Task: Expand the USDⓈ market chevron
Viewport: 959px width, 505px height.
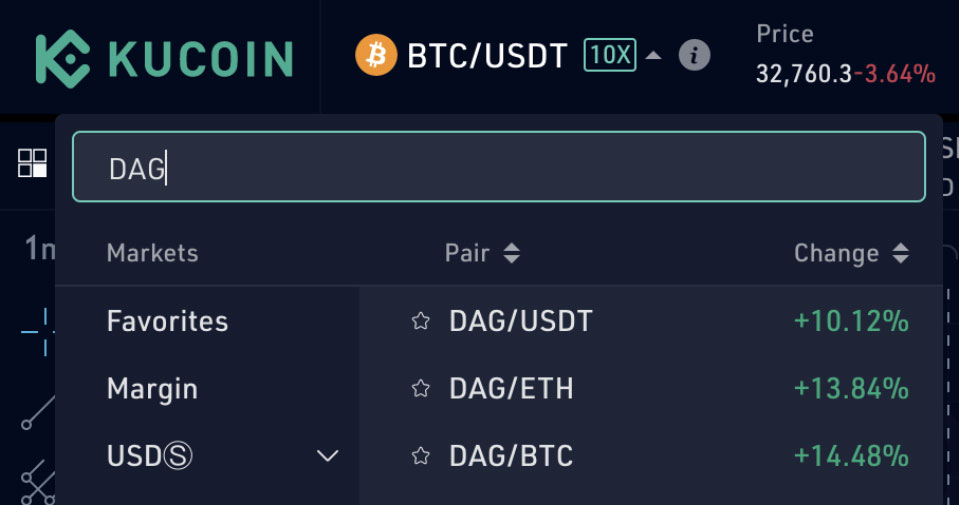Action: (x=327, y=456)
